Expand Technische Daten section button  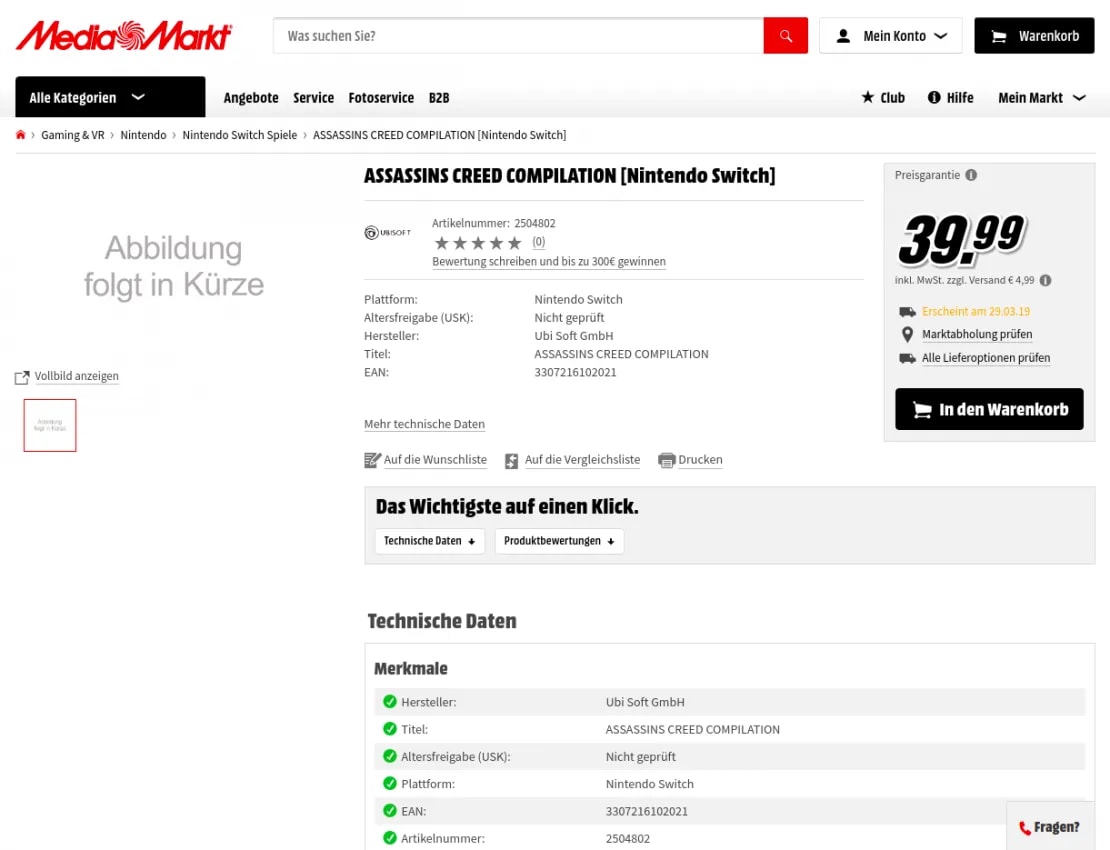[429, 541]
